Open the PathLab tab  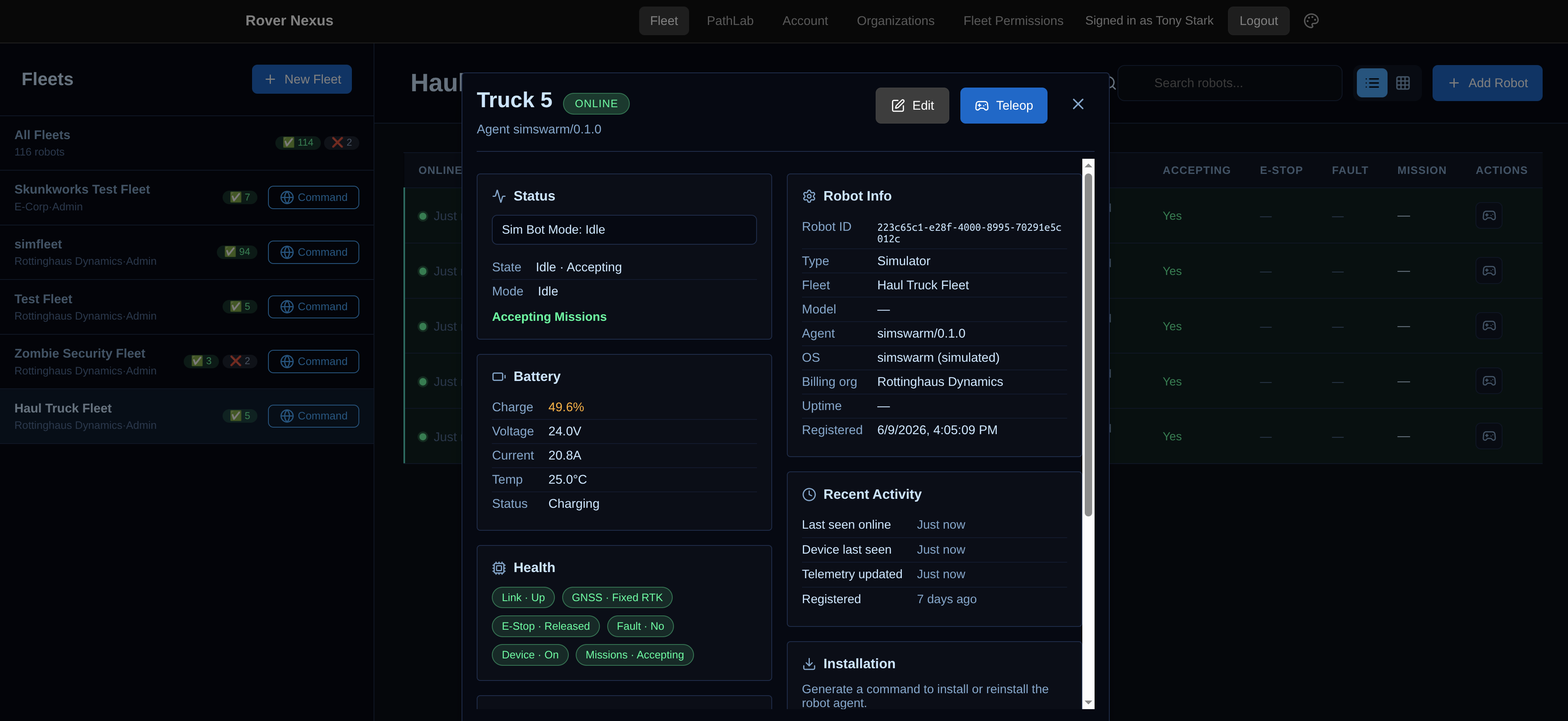pyautogui.click(x=730, y=21)
